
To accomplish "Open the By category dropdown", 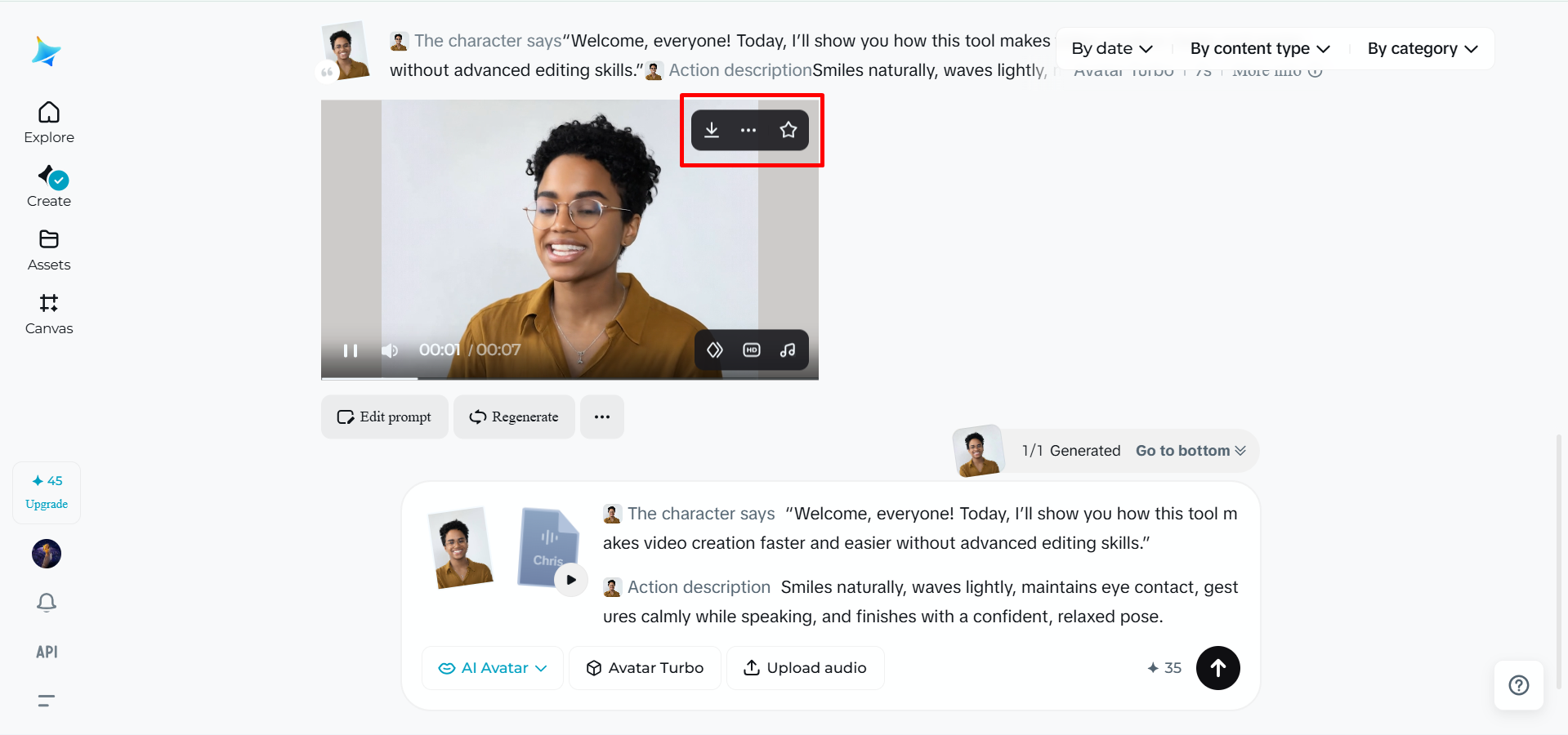I will [x=1423, y=49].
